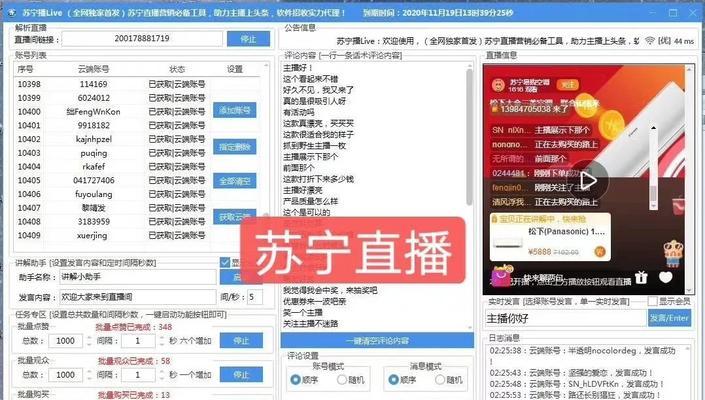Follow the streamer with 关注 button
The image size is (705, 400).
pyautogui.click(x=567, y=84)
